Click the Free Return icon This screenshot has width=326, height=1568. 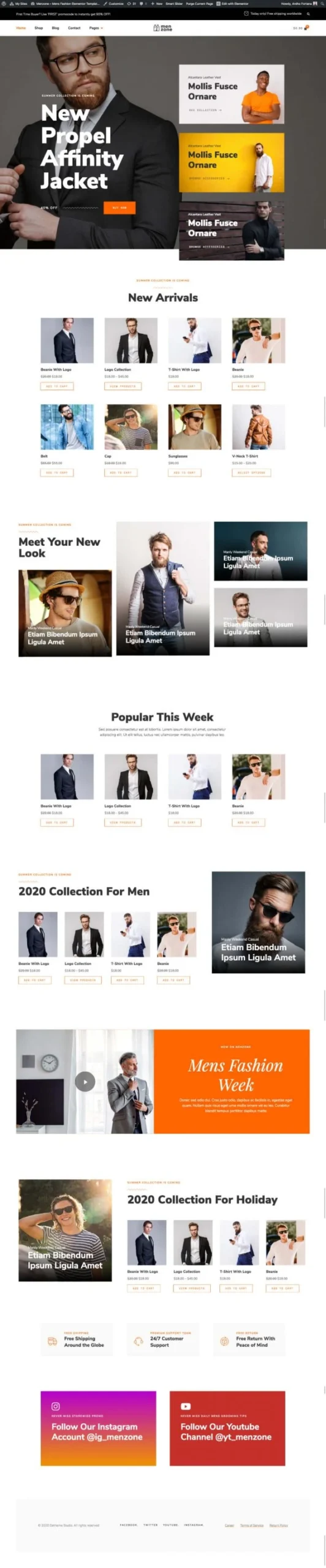[224, 1341]
